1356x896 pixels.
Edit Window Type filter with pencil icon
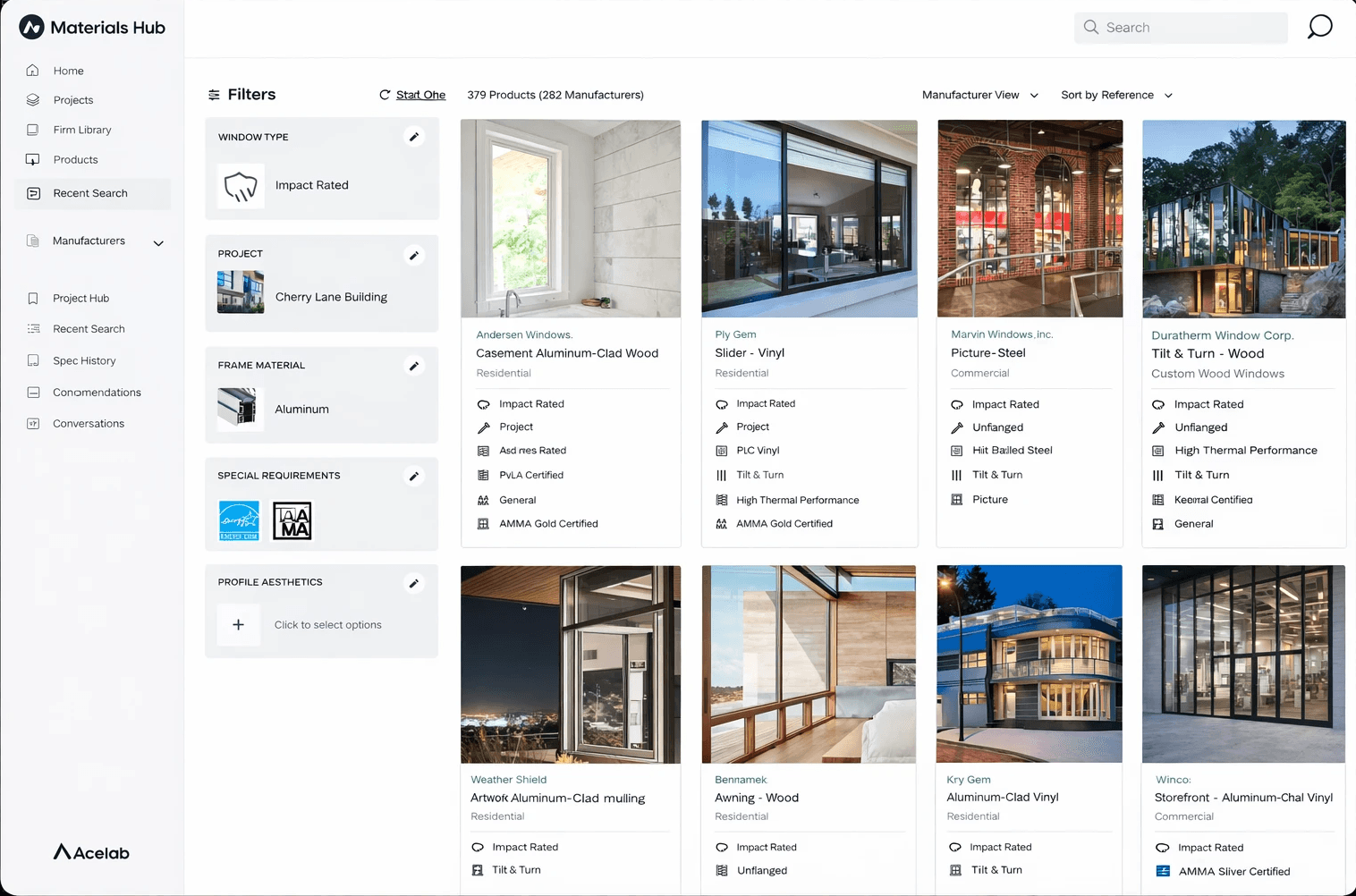pyautogui.click(x=414, y=137)
